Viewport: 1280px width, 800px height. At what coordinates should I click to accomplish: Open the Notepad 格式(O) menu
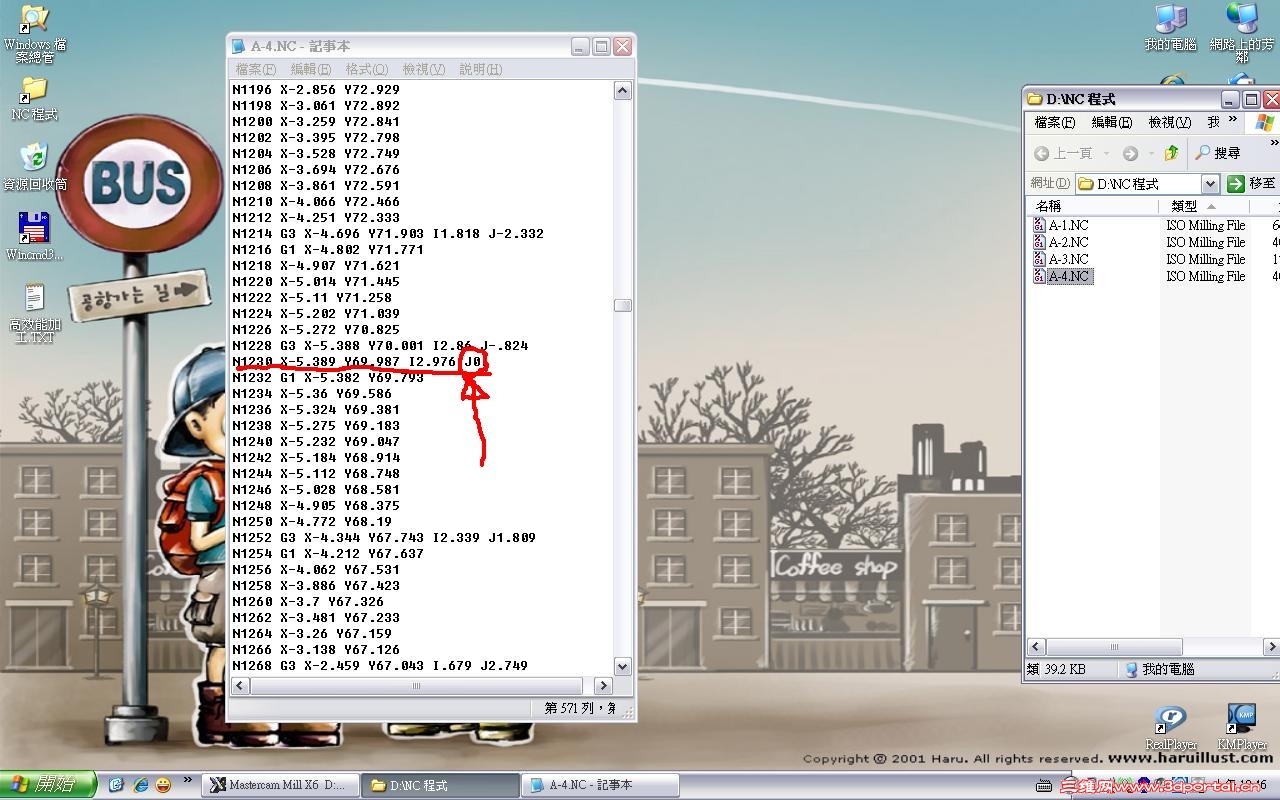coord(366,69)
